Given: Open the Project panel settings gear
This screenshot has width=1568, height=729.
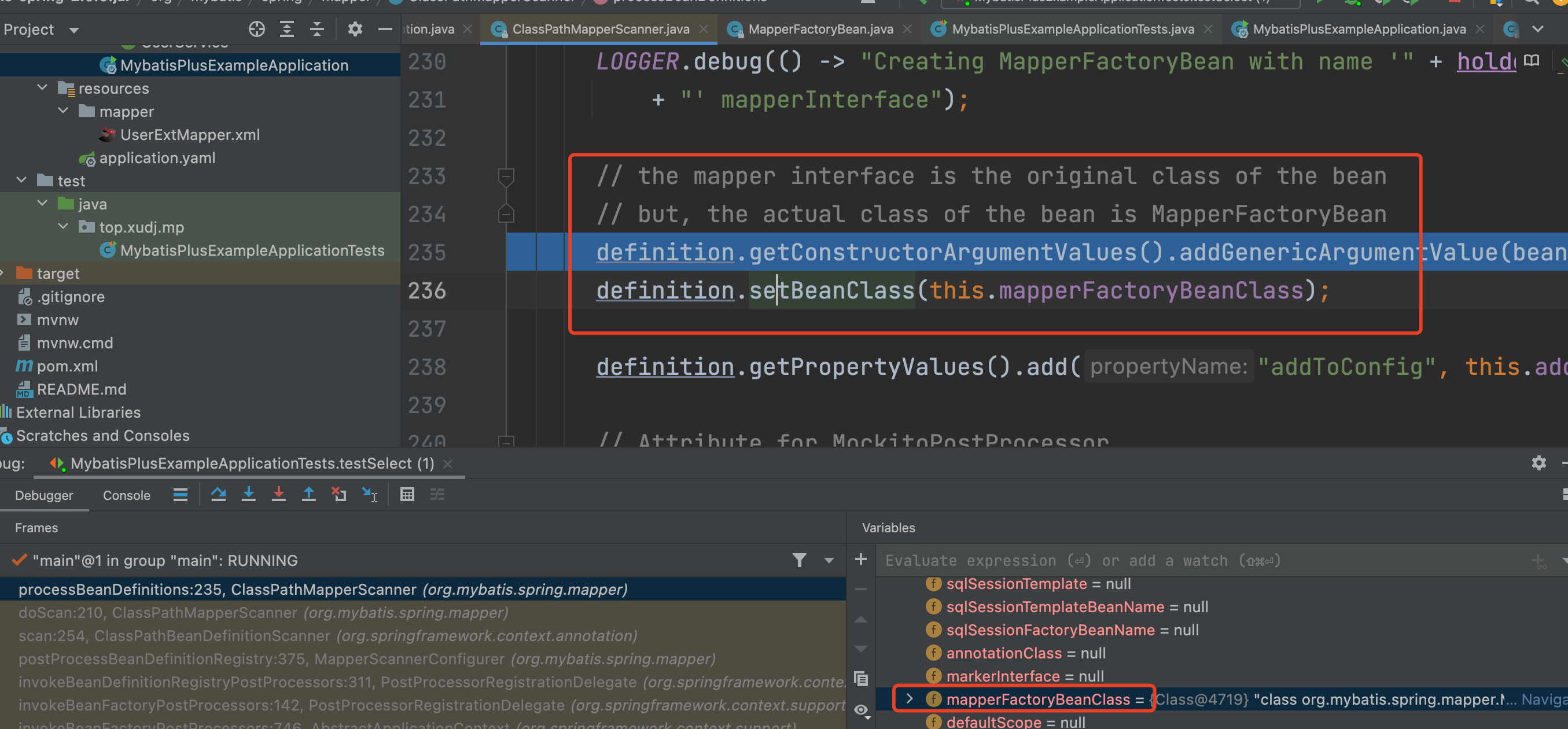Looking at the screenshot, I should click(x=355, y=28).
